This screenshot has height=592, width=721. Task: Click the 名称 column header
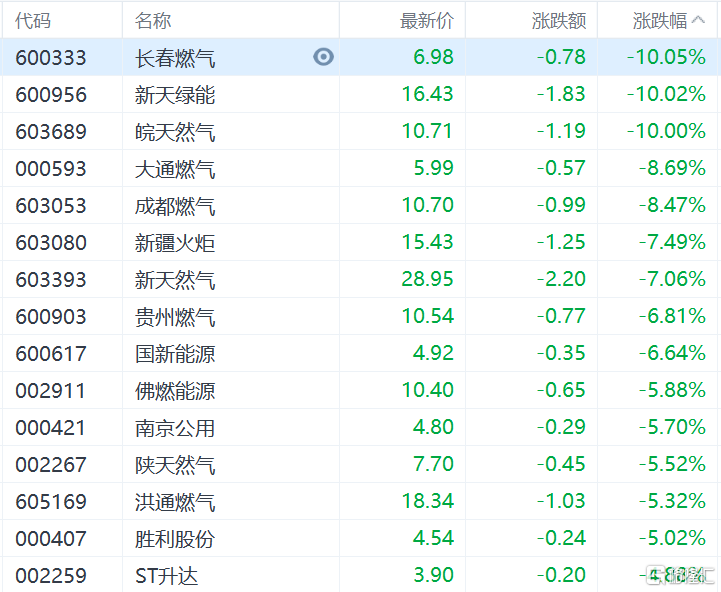[x=153, y=20]
